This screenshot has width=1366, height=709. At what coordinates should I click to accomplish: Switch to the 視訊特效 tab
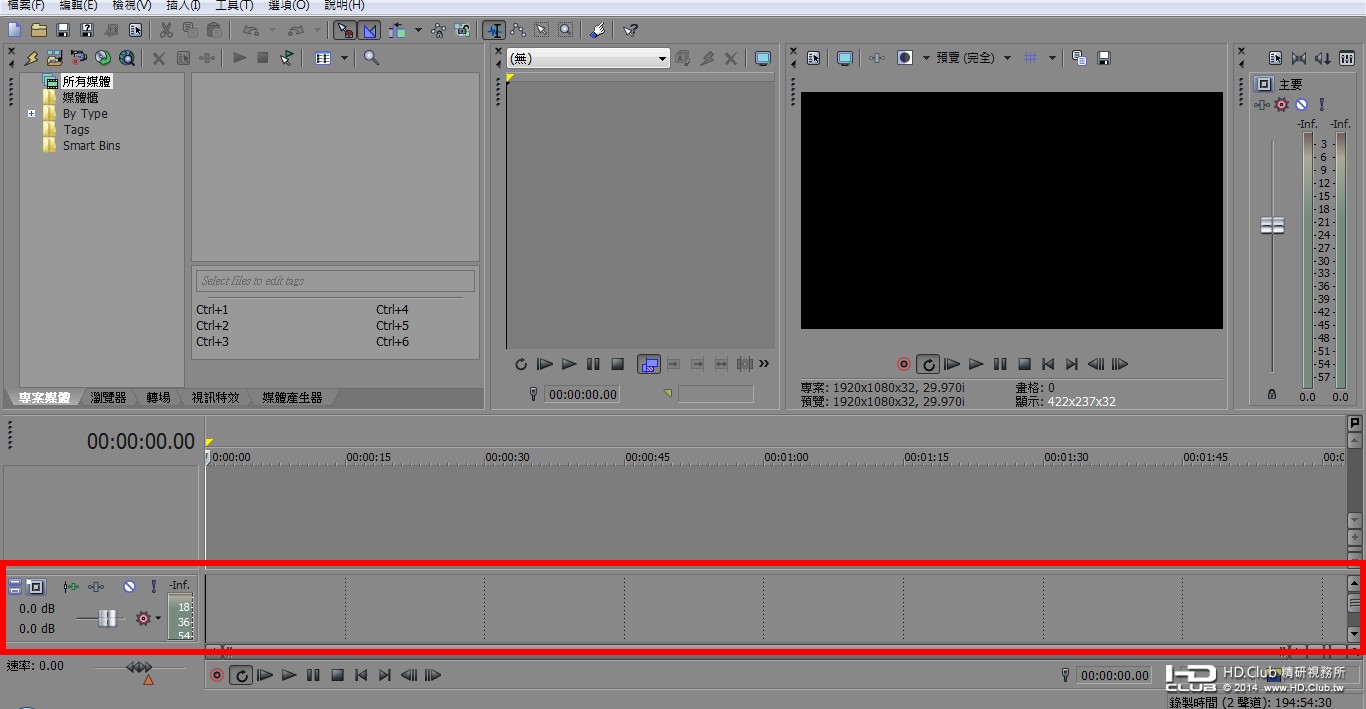pyautogui.click(x=215, y=398)
